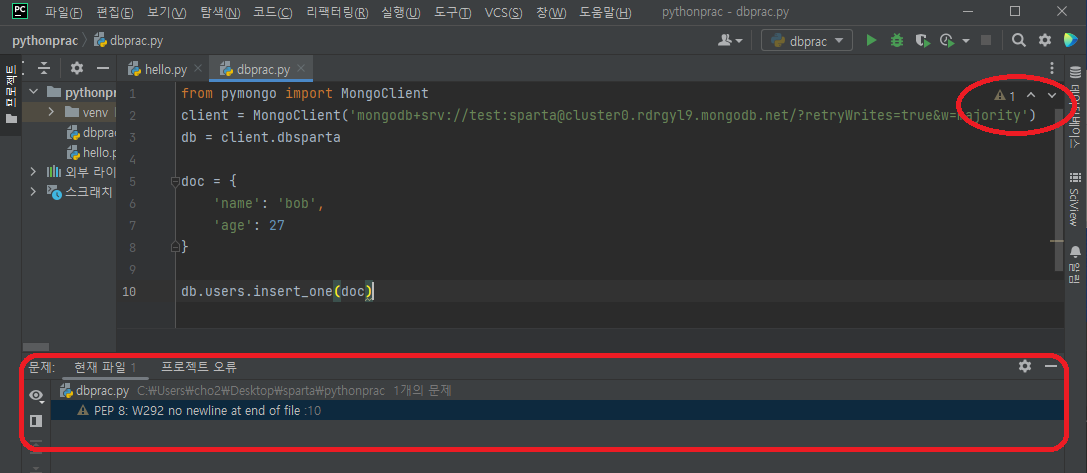Image resolution: width=1087 pixels, height=473 pixels.
Task: Open problems panel settings gear
Action: tap(1025, 366)
